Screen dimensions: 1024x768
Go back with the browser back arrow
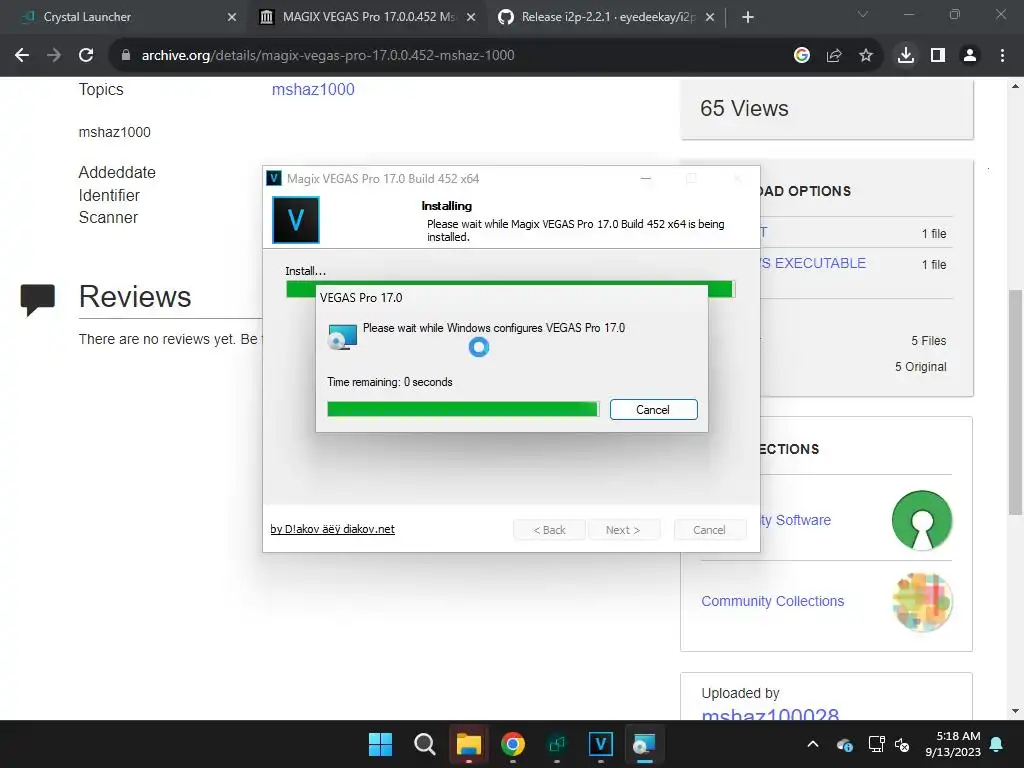(x=22, y=56)
